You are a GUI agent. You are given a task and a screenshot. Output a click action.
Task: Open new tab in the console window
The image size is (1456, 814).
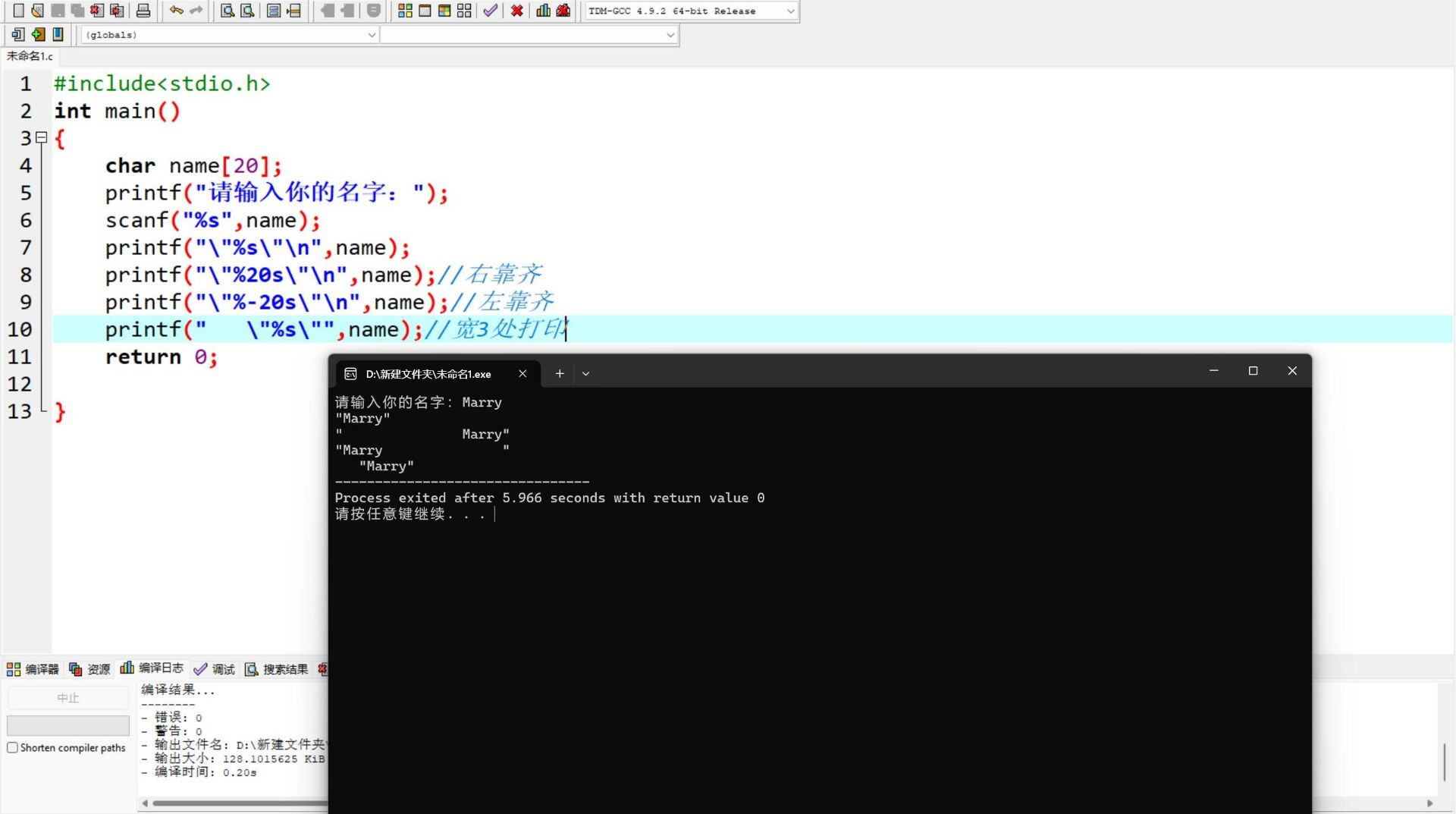click(x=560, y=373)
